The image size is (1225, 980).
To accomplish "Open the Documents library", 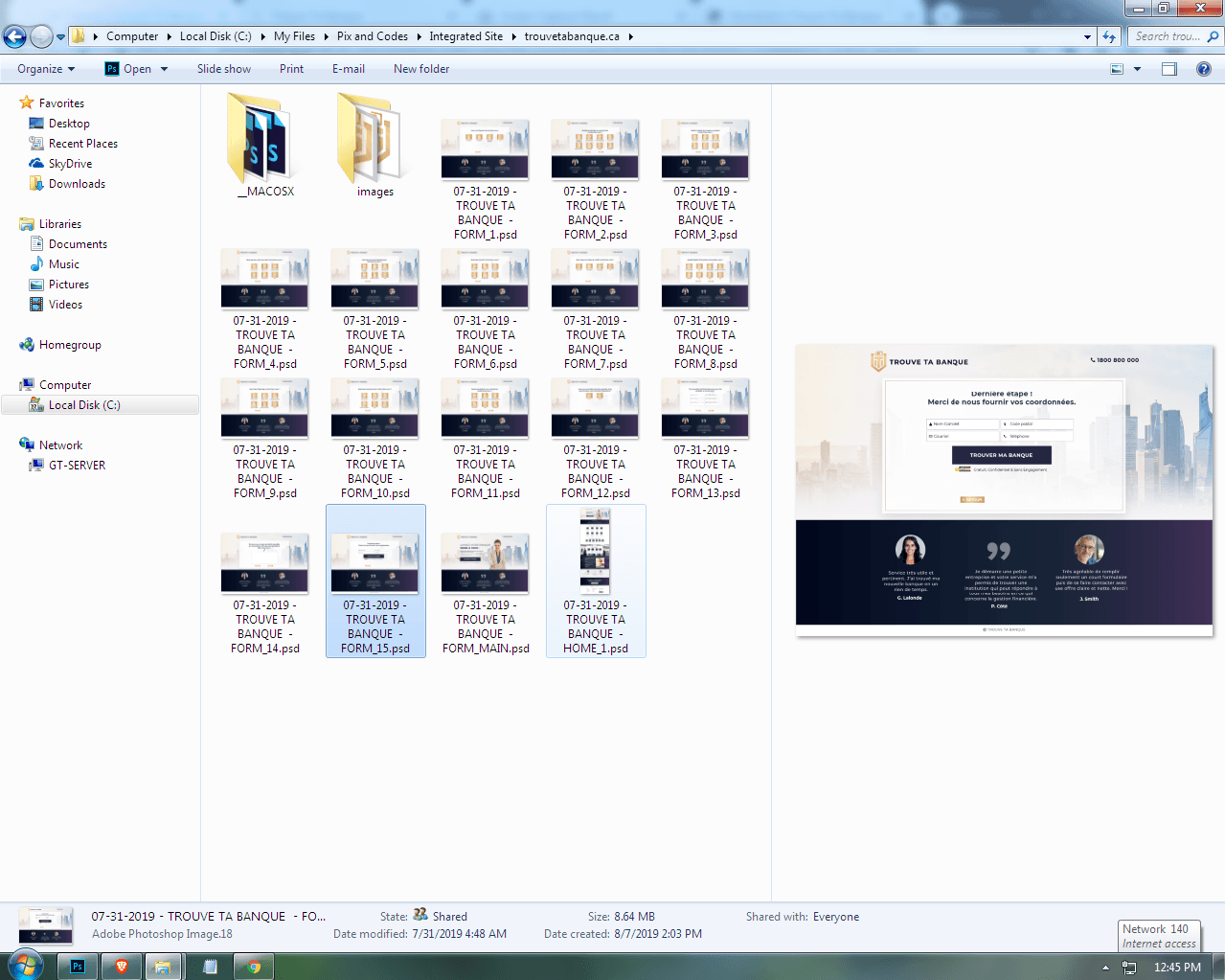I will pyautogui.click(x=78, y=244).
